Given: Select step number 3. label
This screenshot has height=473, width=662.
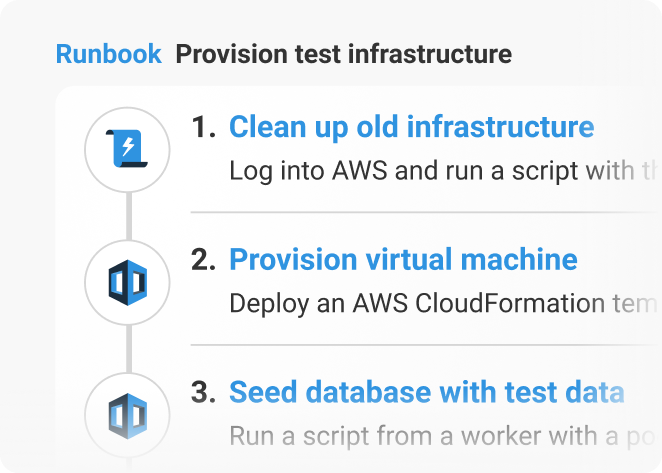Looking at the screenshot, I should click(203, 392).
